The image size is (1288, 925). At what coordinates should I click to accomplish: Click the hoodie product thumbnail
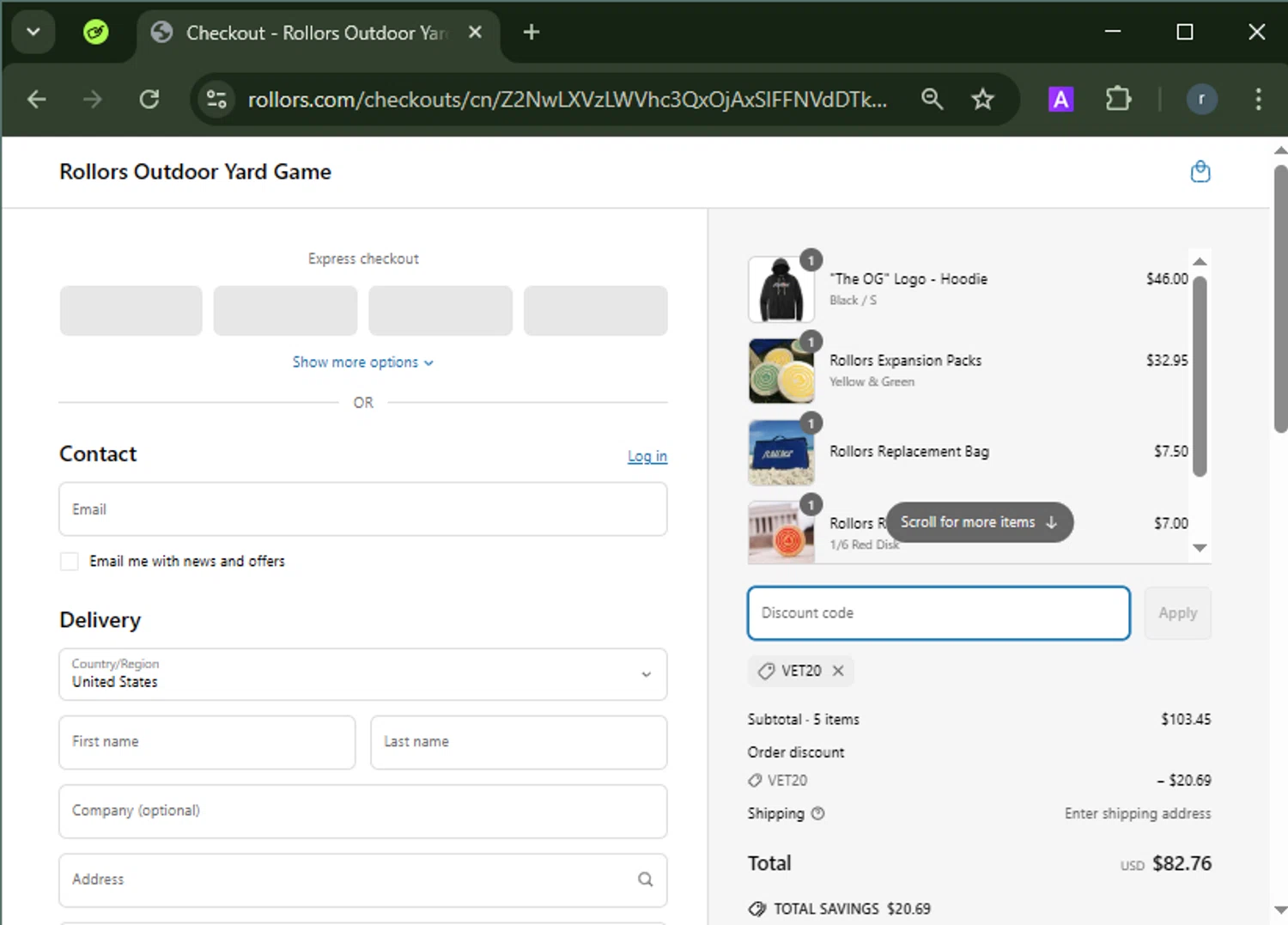(781, 289)
